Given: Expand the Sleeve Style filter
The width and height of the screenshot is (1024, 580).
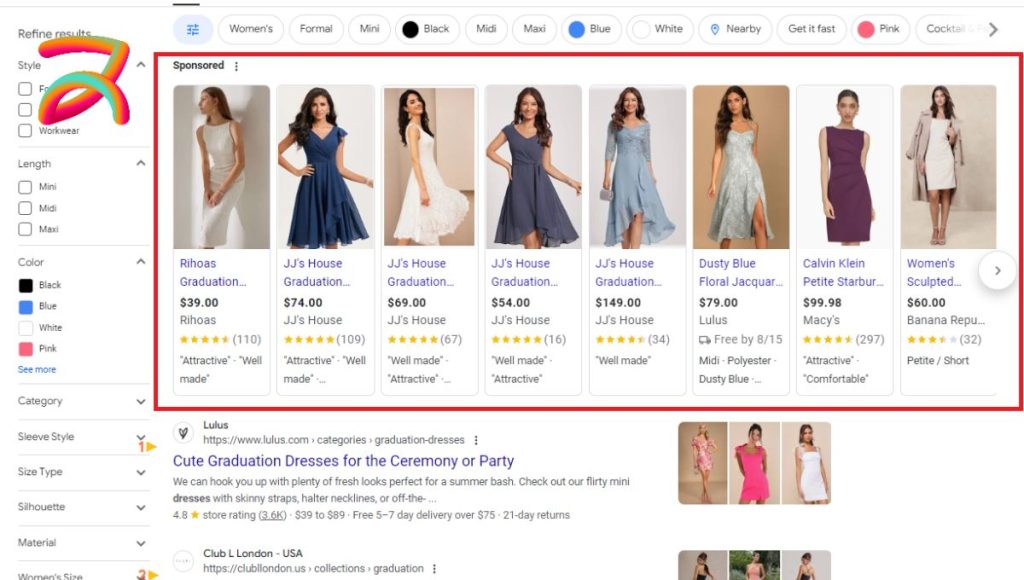Looking at the screenshot, I should (x=140, y=436).
